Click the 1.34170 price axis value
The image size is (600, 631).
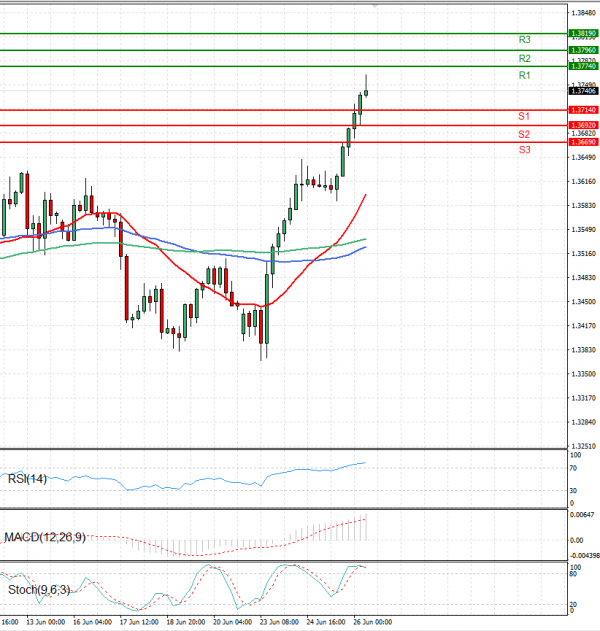(x=584, y=326)
